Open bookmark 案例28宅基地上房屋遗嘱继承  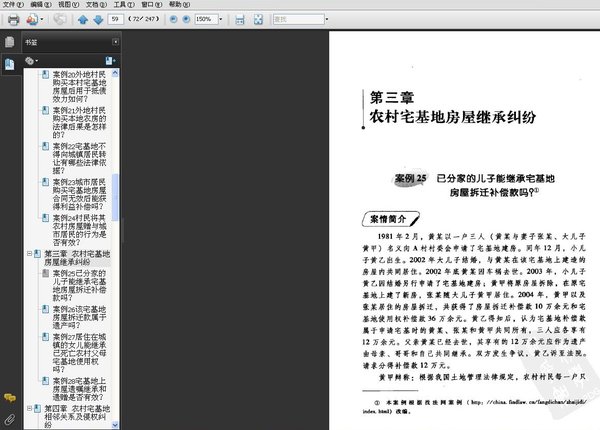click(x=79, y=389)
